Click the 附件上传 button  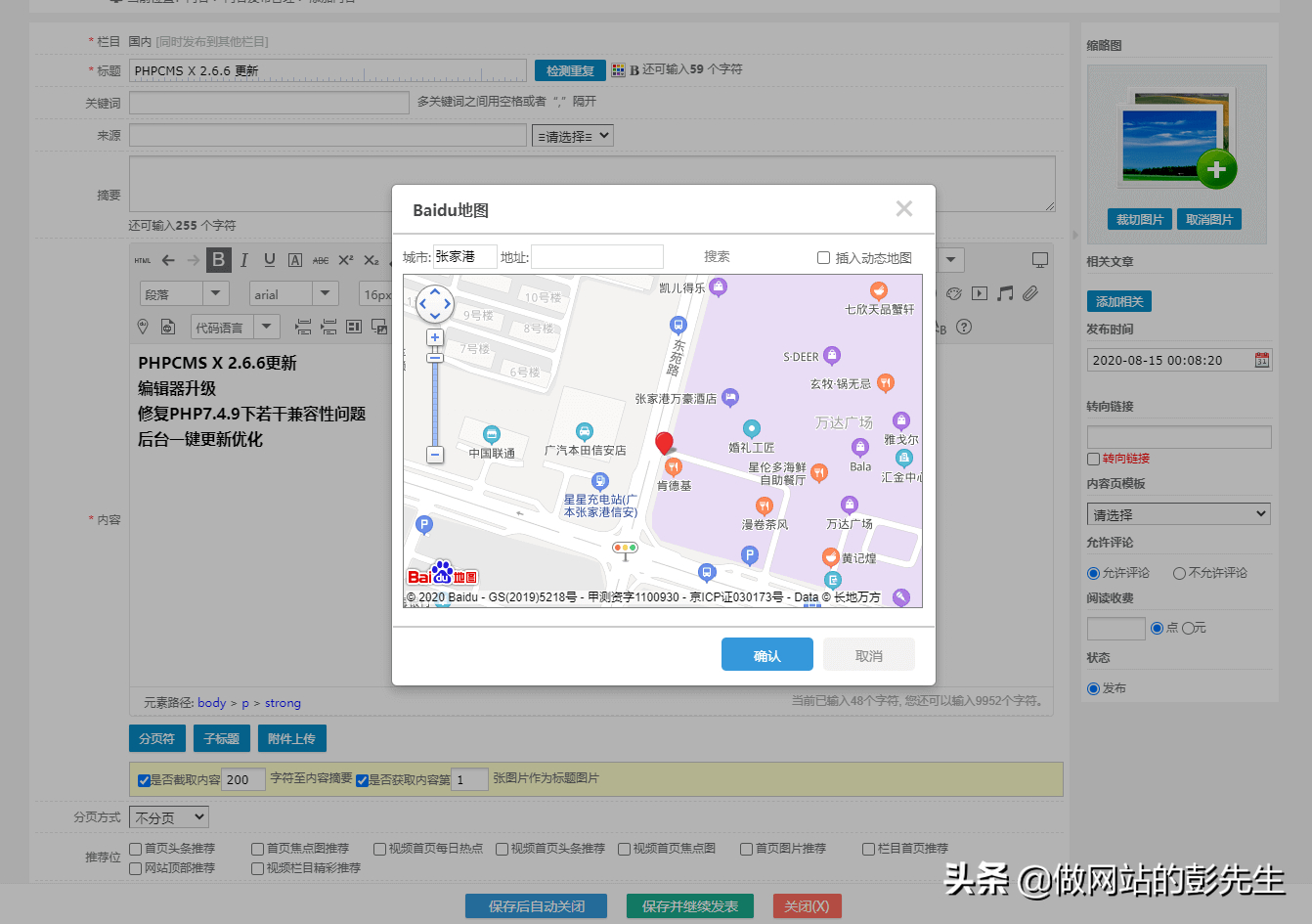coord(291,738)
